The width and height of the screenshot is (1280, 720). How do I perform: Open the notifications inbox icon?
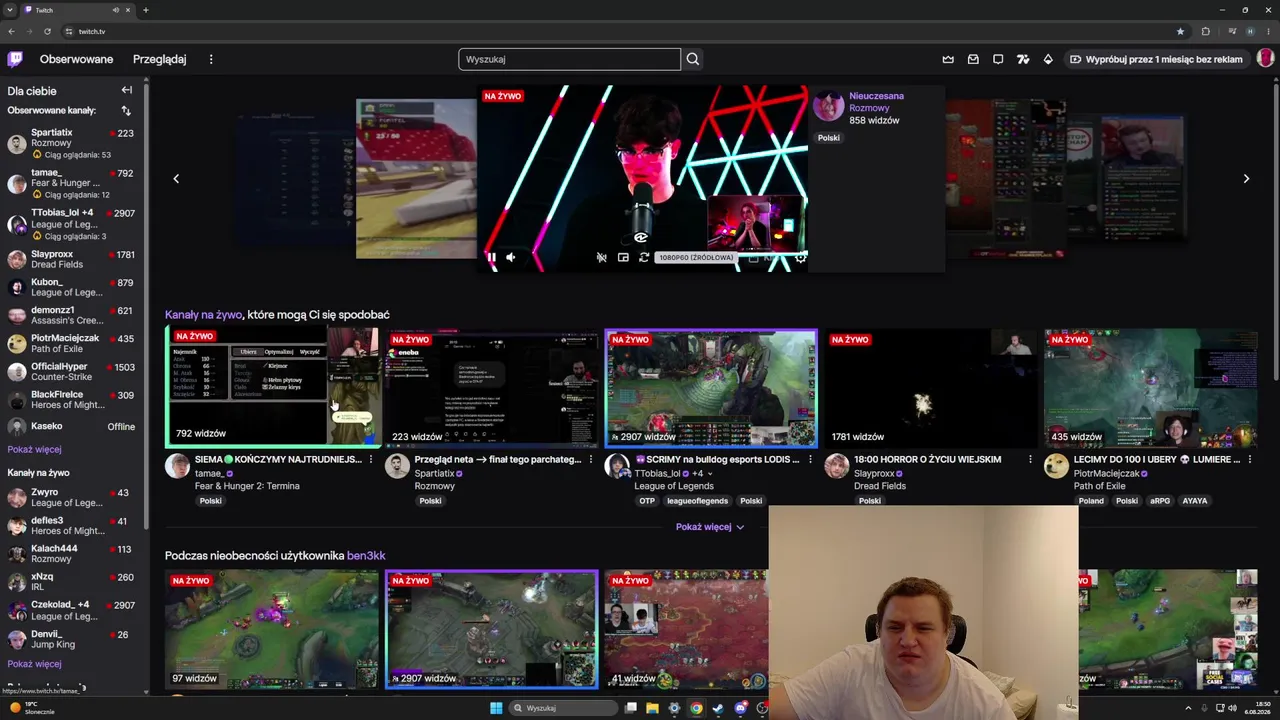(973, 59)
